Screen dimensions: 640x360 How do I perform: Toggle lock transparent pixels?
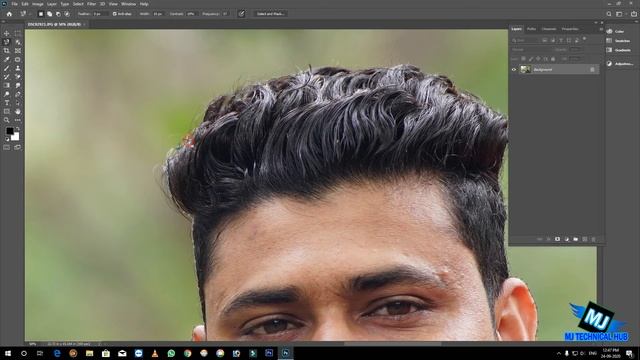(523, 59)
